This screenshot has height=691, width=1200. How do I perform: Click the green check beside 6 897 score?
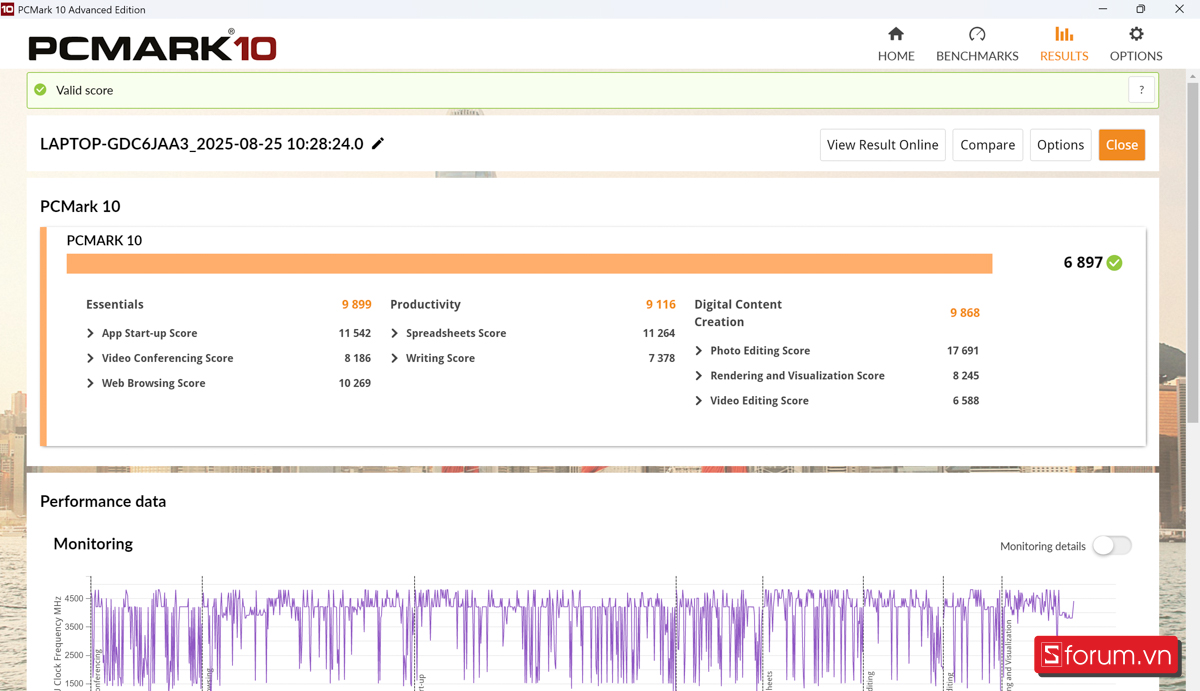pyautogui.click(x=1115, y=263)
